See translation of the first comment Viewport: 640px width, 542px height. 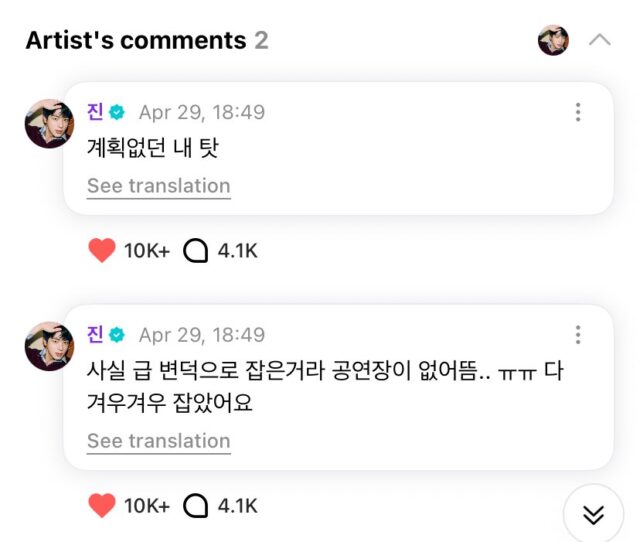click(x=158, y=186)
